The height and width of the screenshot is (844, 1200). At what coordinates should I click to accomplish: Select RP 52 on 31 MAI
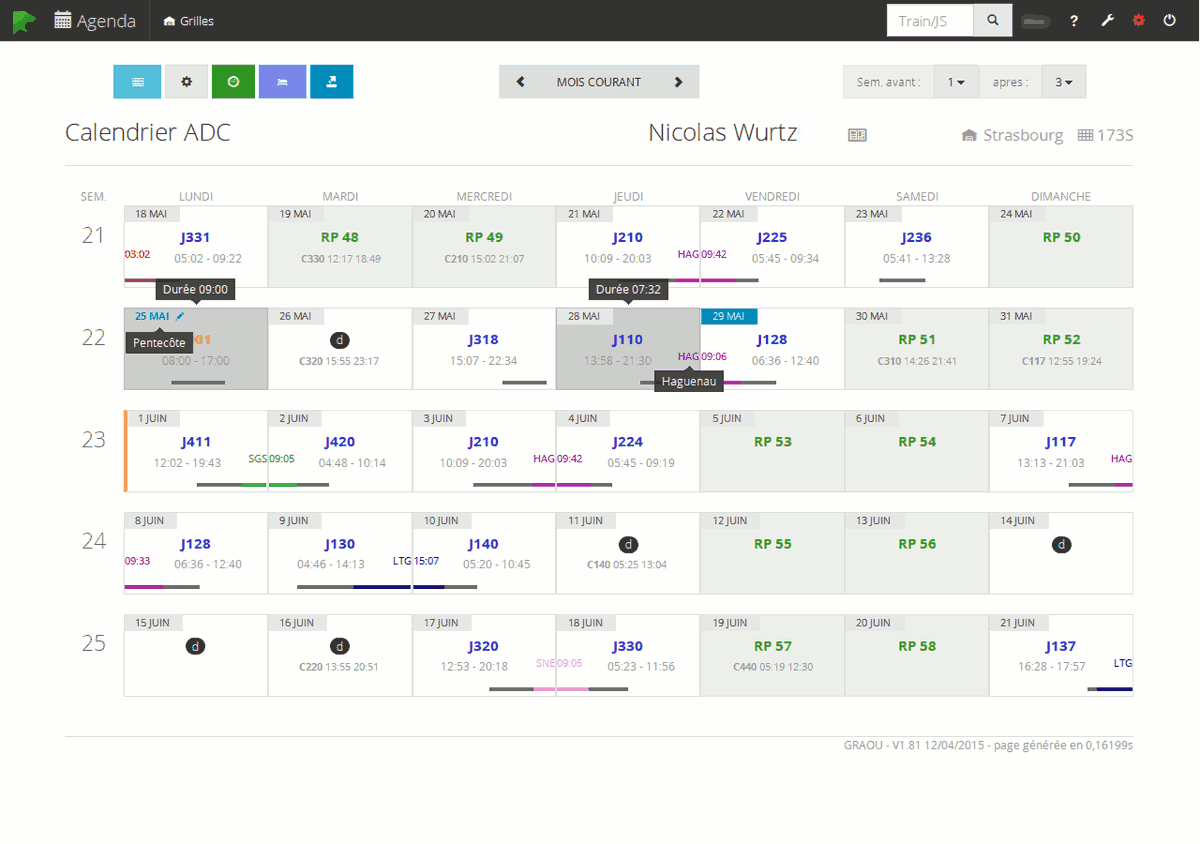(1061, 340)
